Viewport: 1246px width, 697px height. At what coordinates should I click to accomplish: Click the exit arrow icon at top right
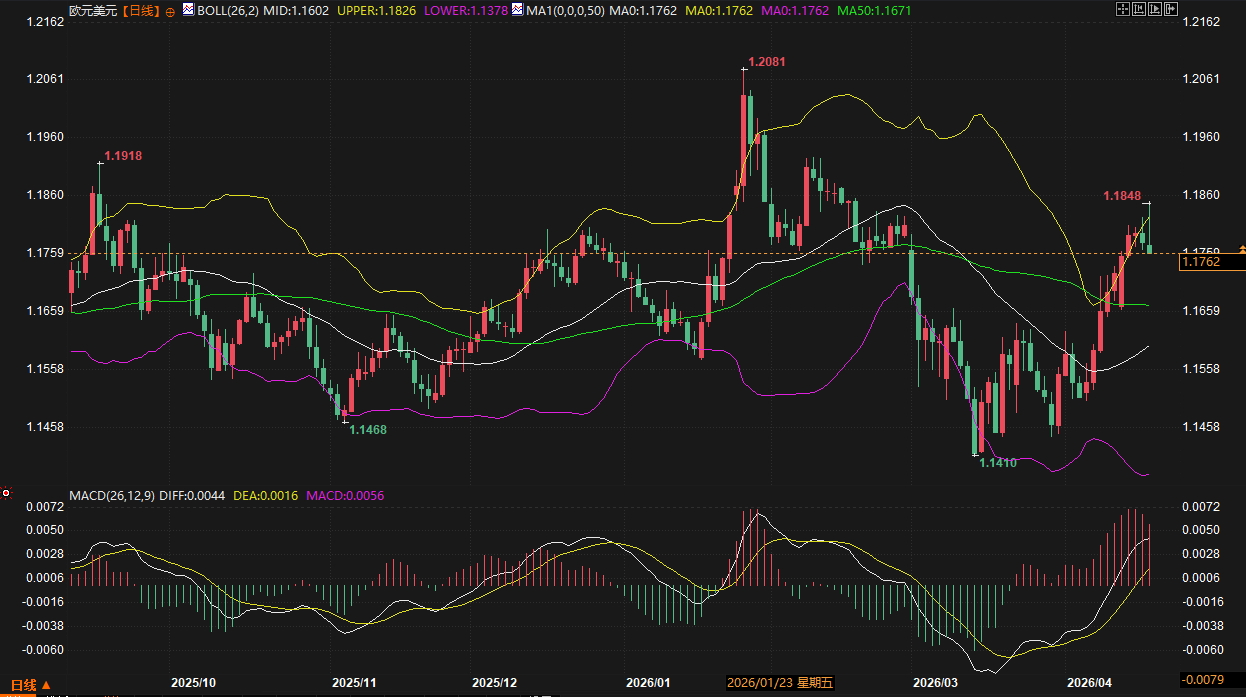point(1171,9)
